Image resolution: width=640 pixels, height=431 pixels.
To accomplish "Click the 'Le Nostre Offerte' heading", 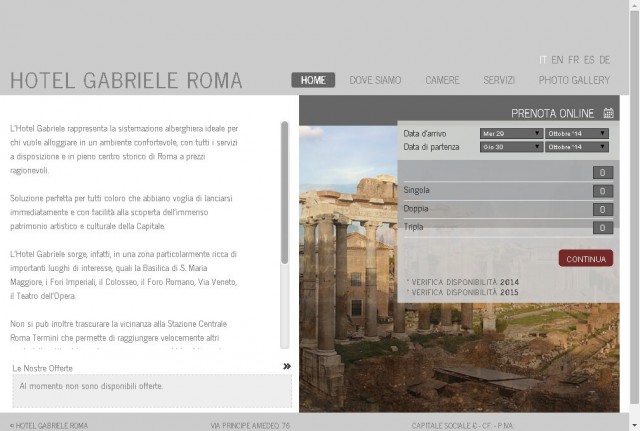I will 42,368.
